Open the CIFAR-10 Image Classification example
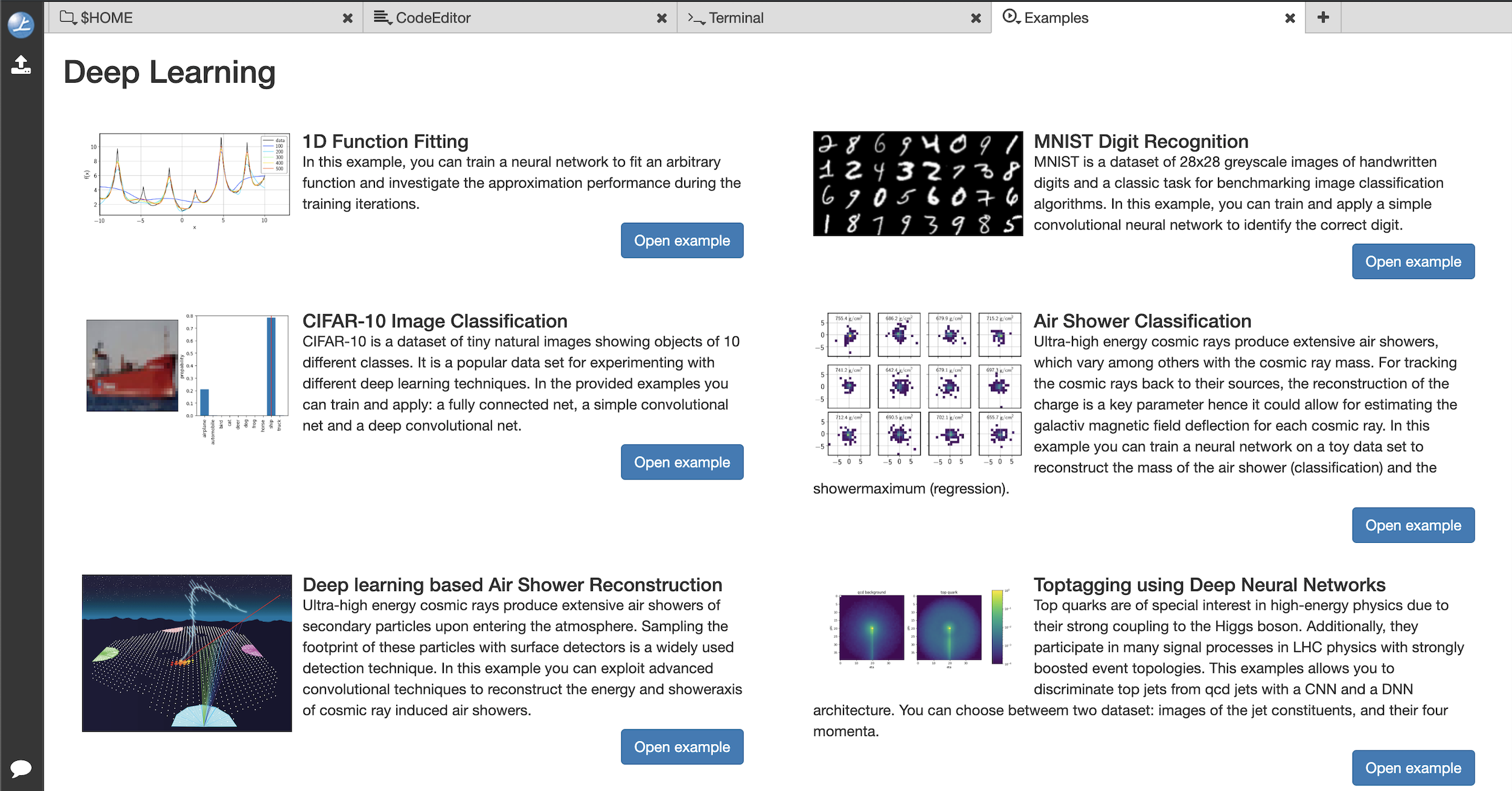The width and height of the screenshot is (1512, 791). (x=682, y=462)
